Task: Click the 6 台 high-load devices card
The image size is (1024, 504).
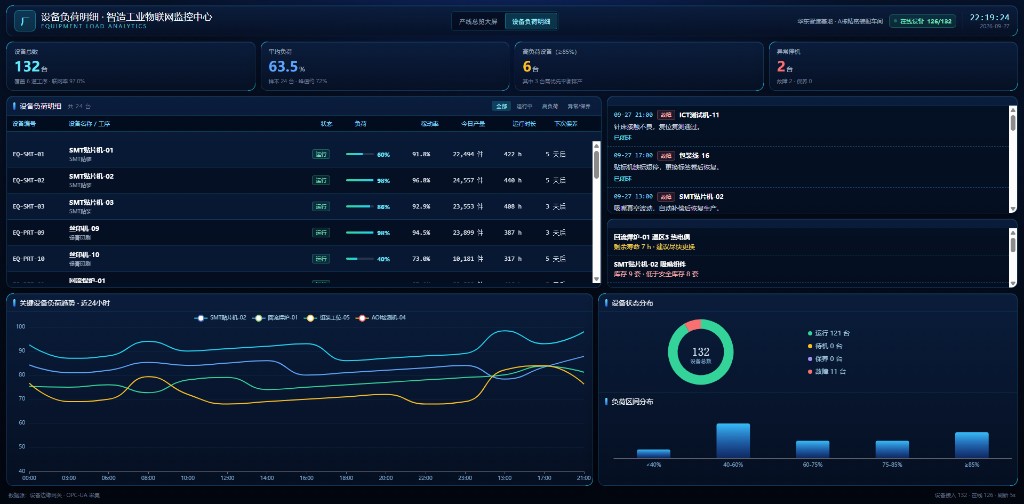Action: (639, 66)
